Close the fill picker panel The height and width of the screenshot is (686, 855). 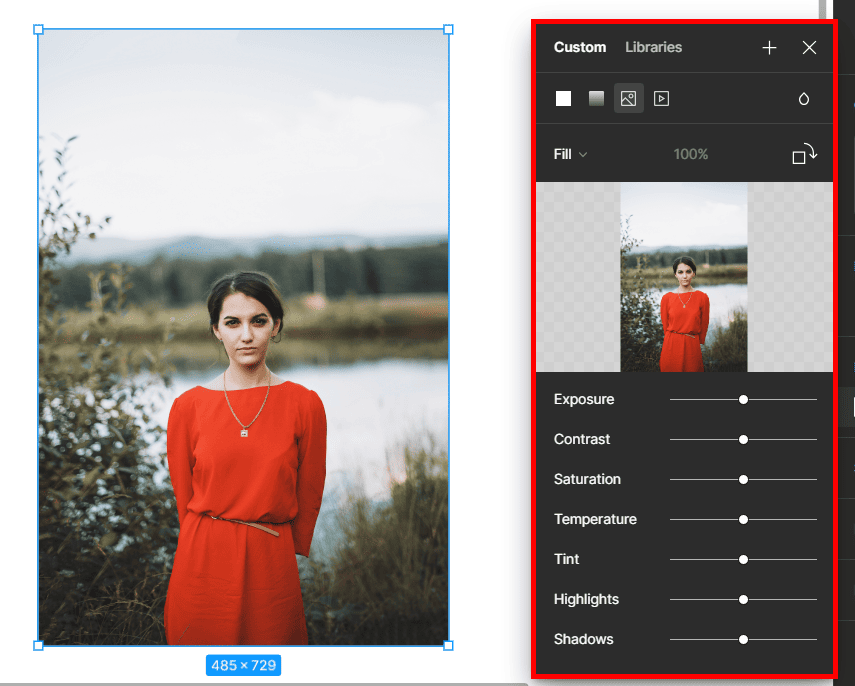tap(809, 48)
